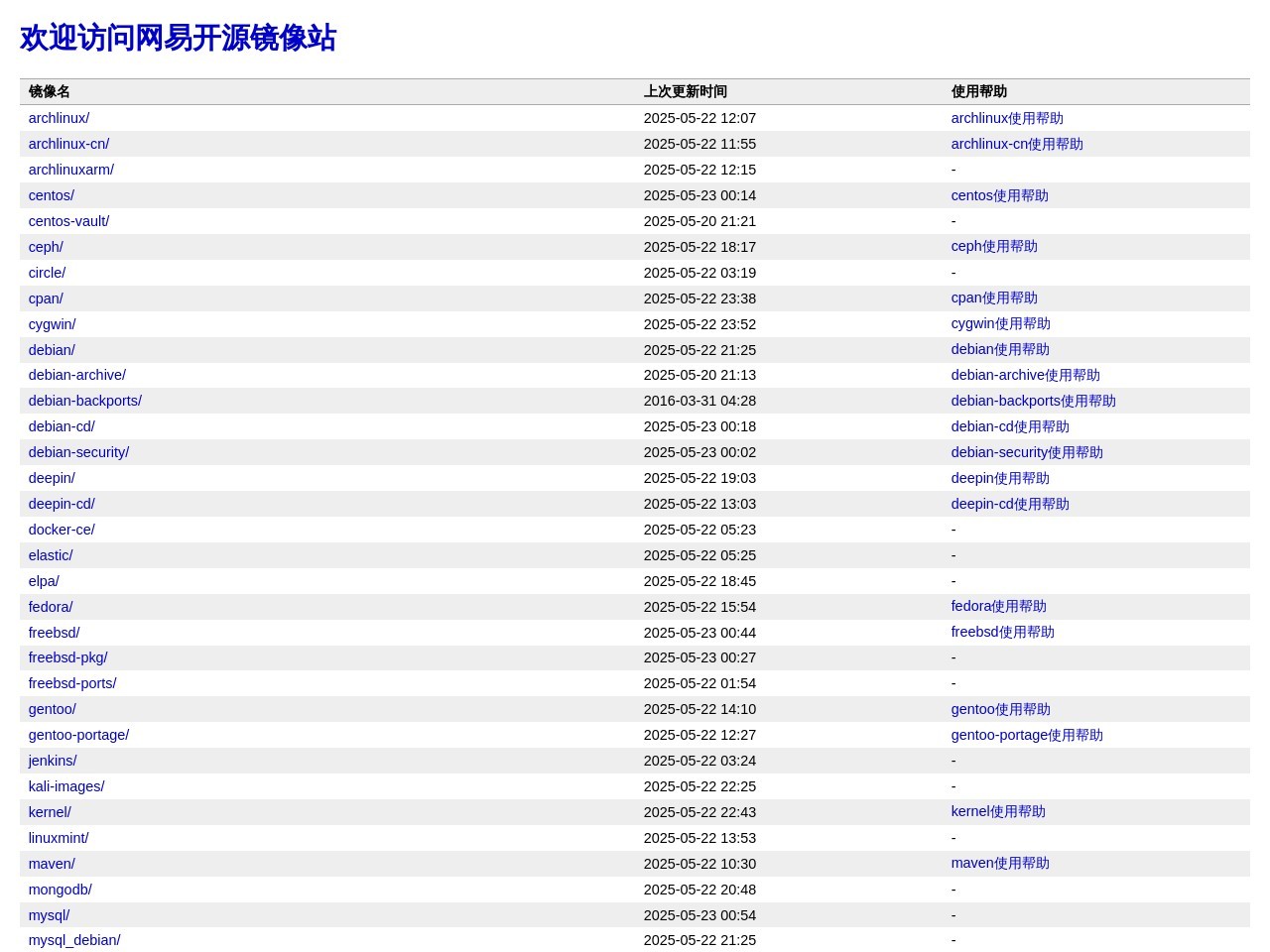
Task: View deepin使用帮助 help page
Action: tap(1000, 478)
